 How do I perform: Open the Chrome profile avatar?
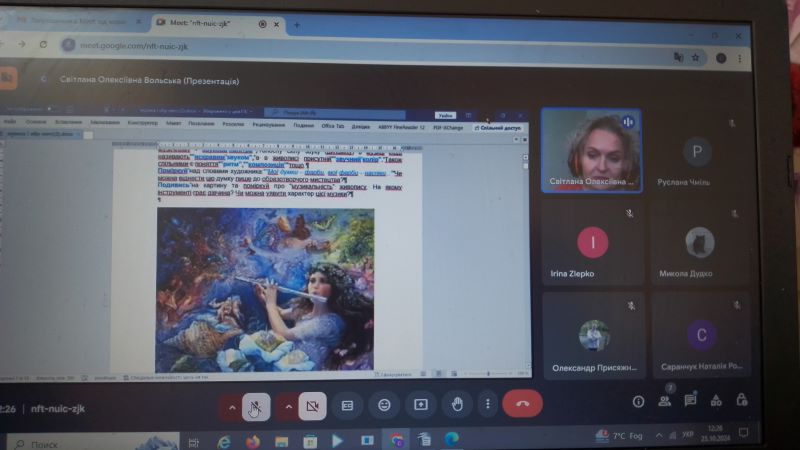pyautogui.click(x=721, y=58)
